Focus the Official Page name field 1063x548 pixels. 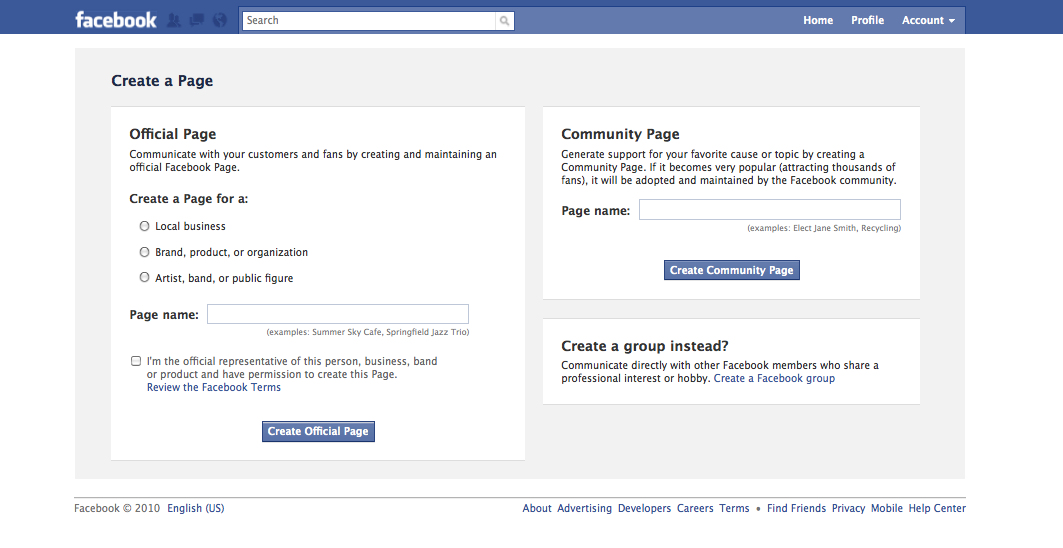pyautogui.click(x=338, y=314)
